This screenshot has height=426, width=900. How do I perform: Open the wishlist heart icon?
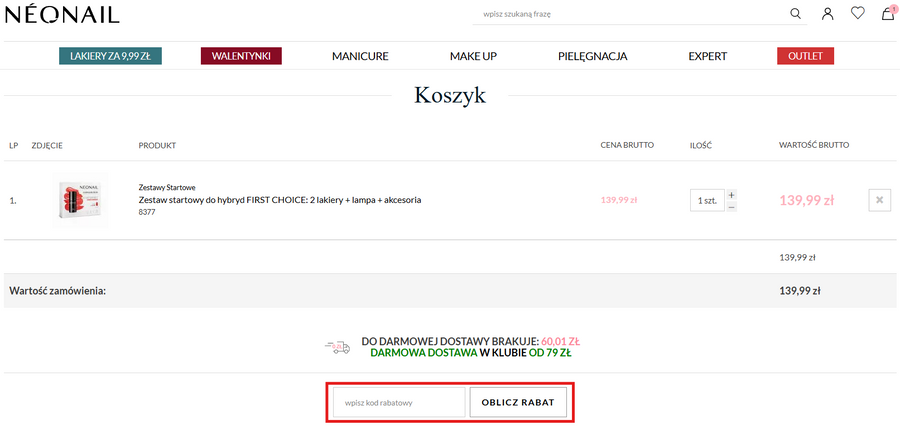point(857,14)
